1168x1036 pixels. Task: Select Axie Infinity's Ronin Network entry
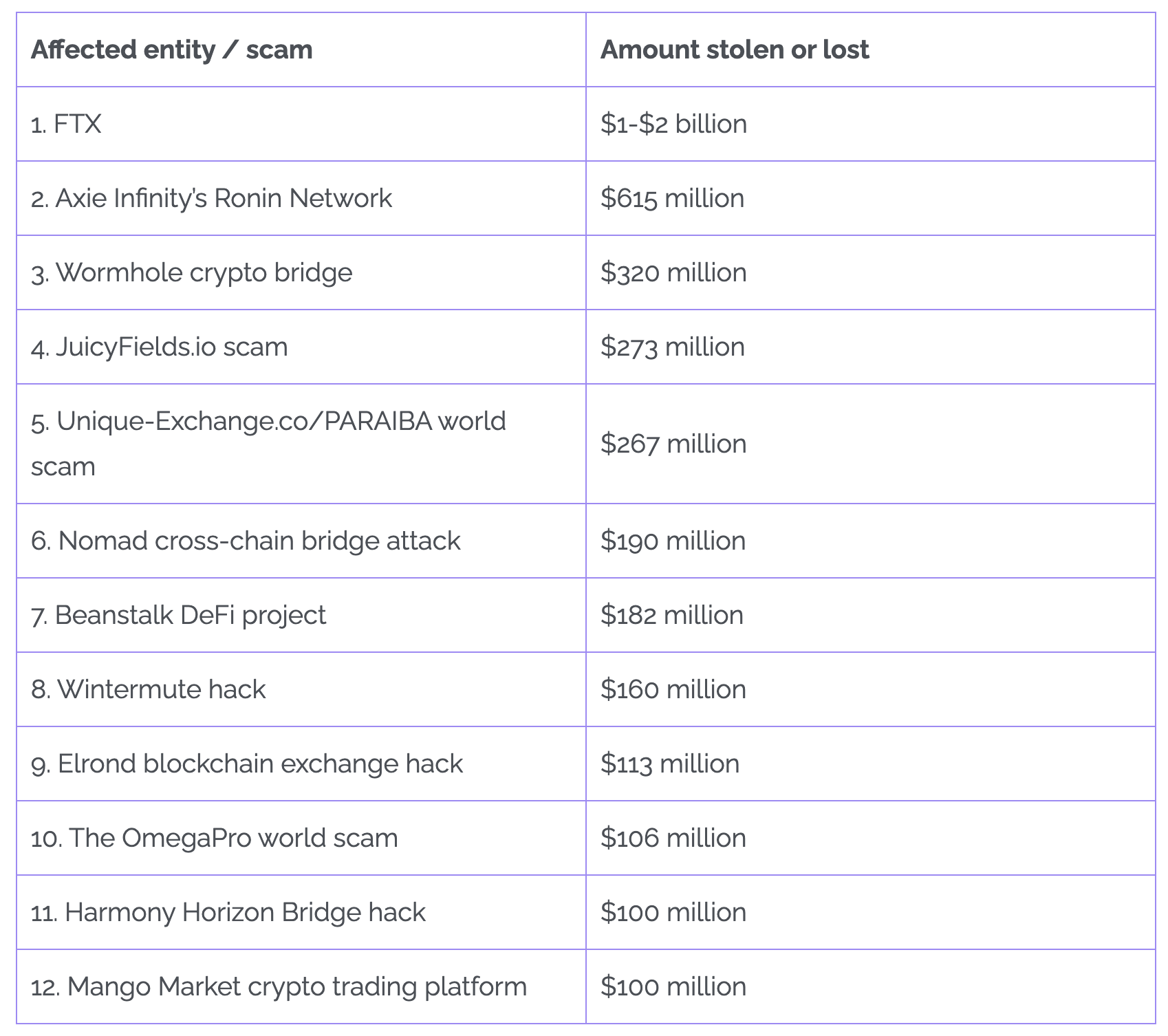point(211,198)
